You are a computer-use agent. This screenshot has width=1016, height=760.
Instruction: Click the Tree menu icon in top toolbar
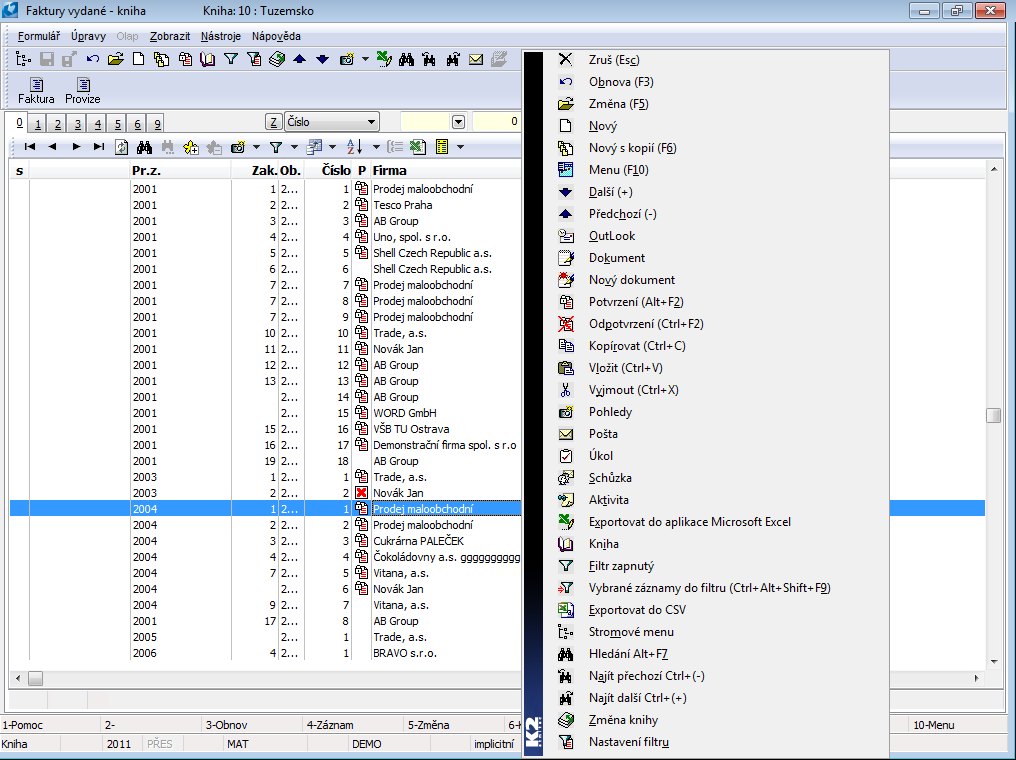24,59
